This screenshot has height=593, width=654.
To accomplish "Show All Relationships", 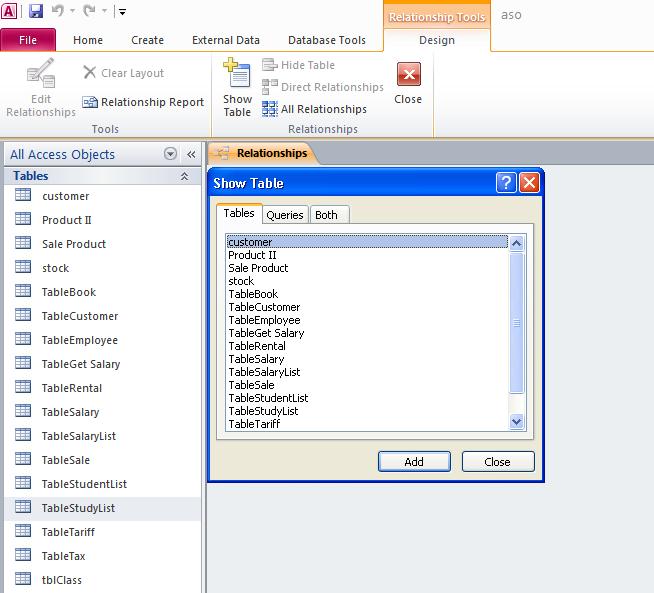I will pyautogui.click(x=314, y=109).
